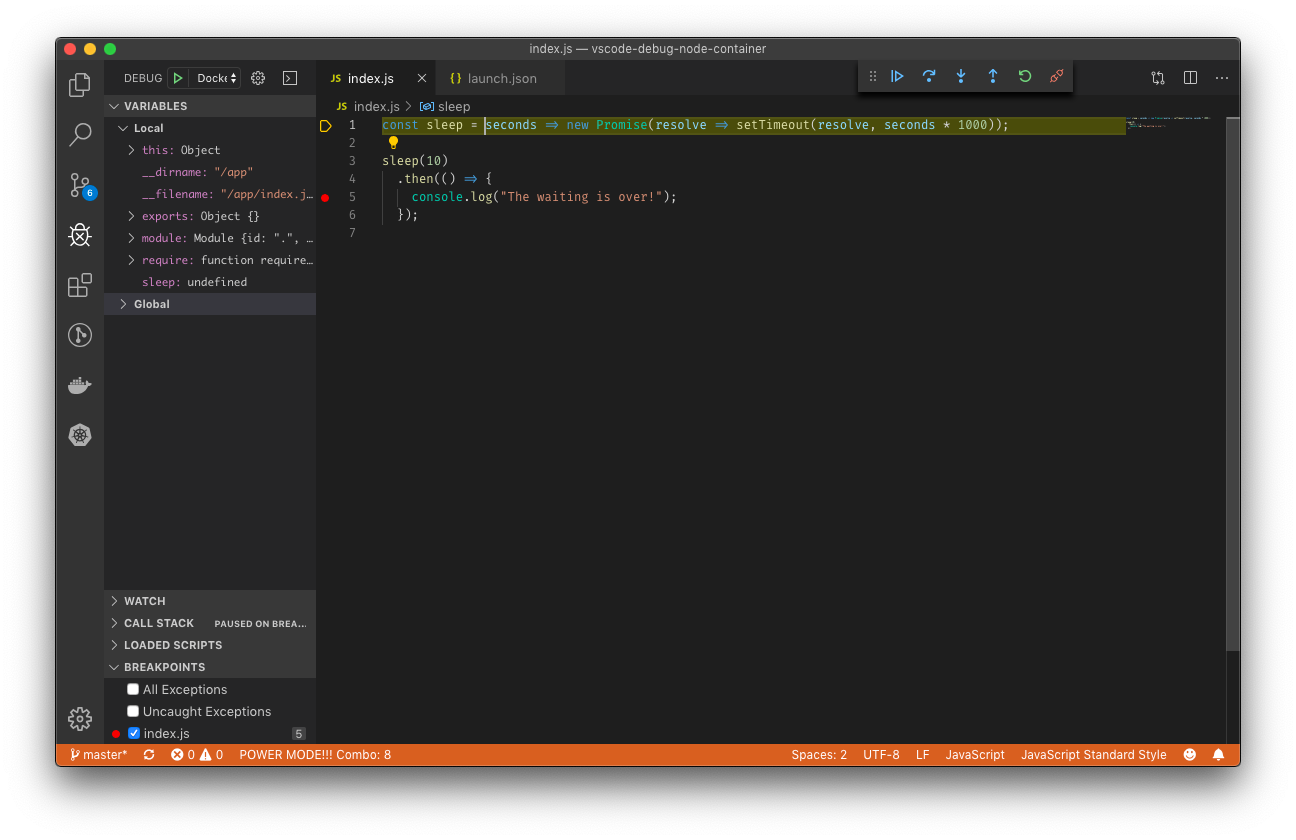Open the notifications bell in status bar
This screenshot has width=1296, height=840.
tap(1219, 755)
